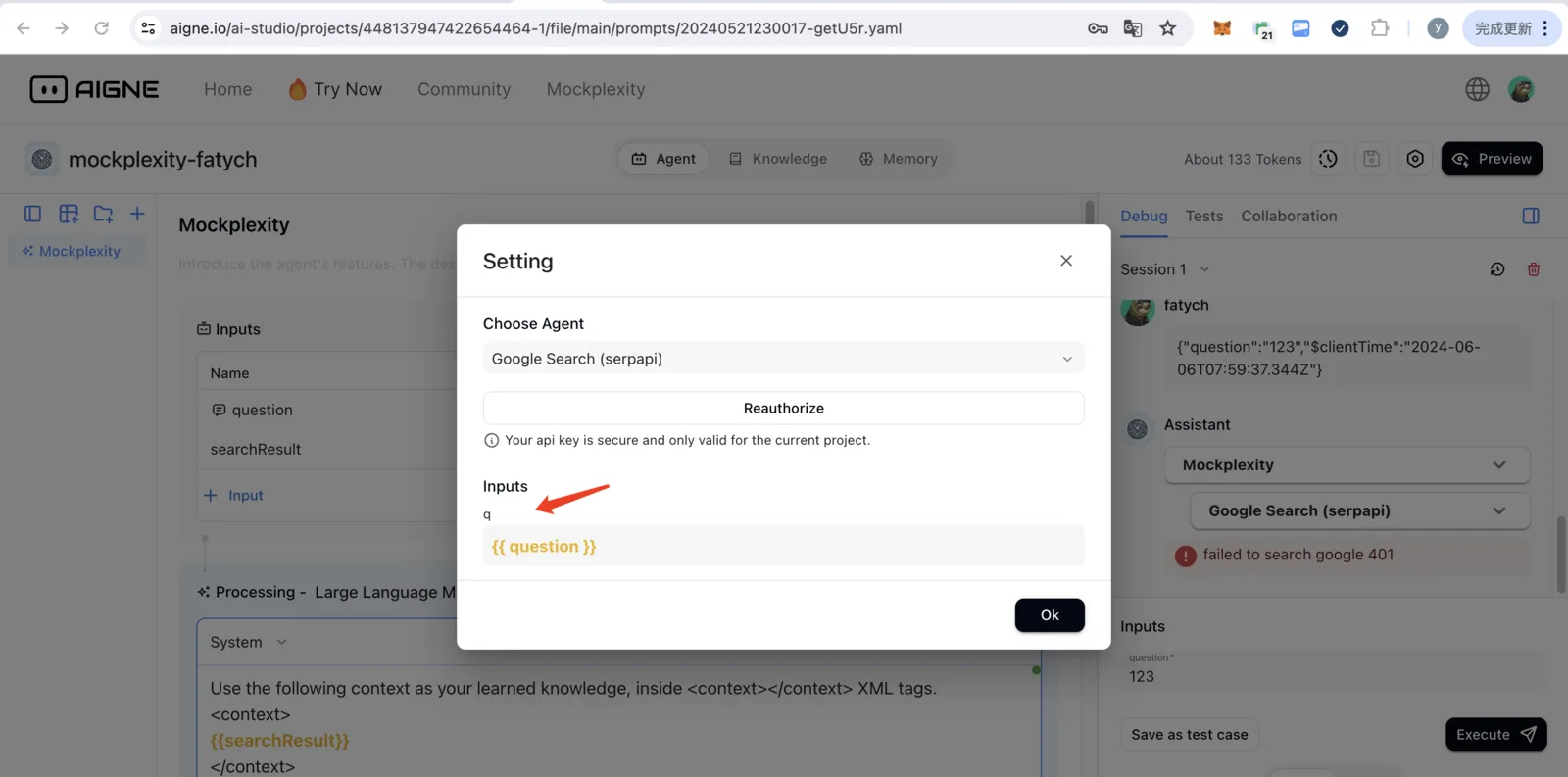1568x777 pixels.
Task: Add a new Input row
Action: tap(233, 496)
